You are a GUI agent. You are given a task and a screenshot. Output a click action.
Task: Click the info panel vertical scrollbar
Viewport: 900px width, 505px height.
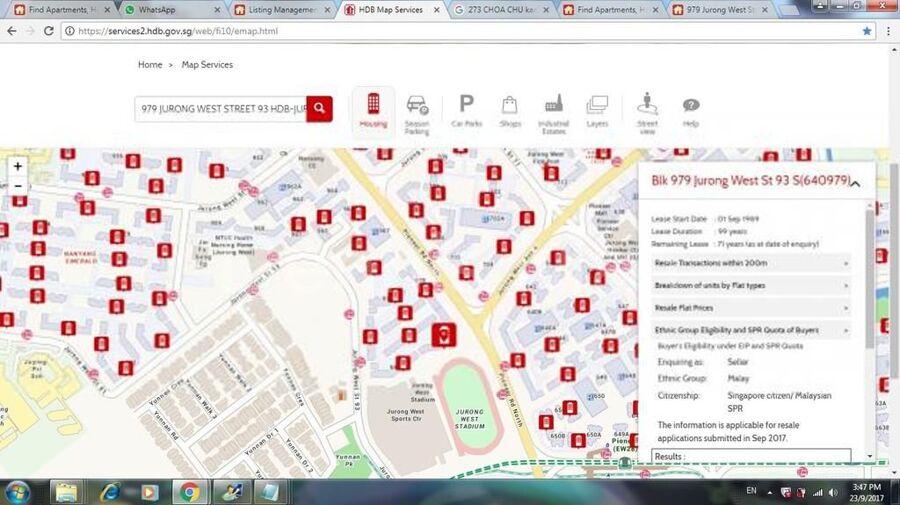[870, 278]
